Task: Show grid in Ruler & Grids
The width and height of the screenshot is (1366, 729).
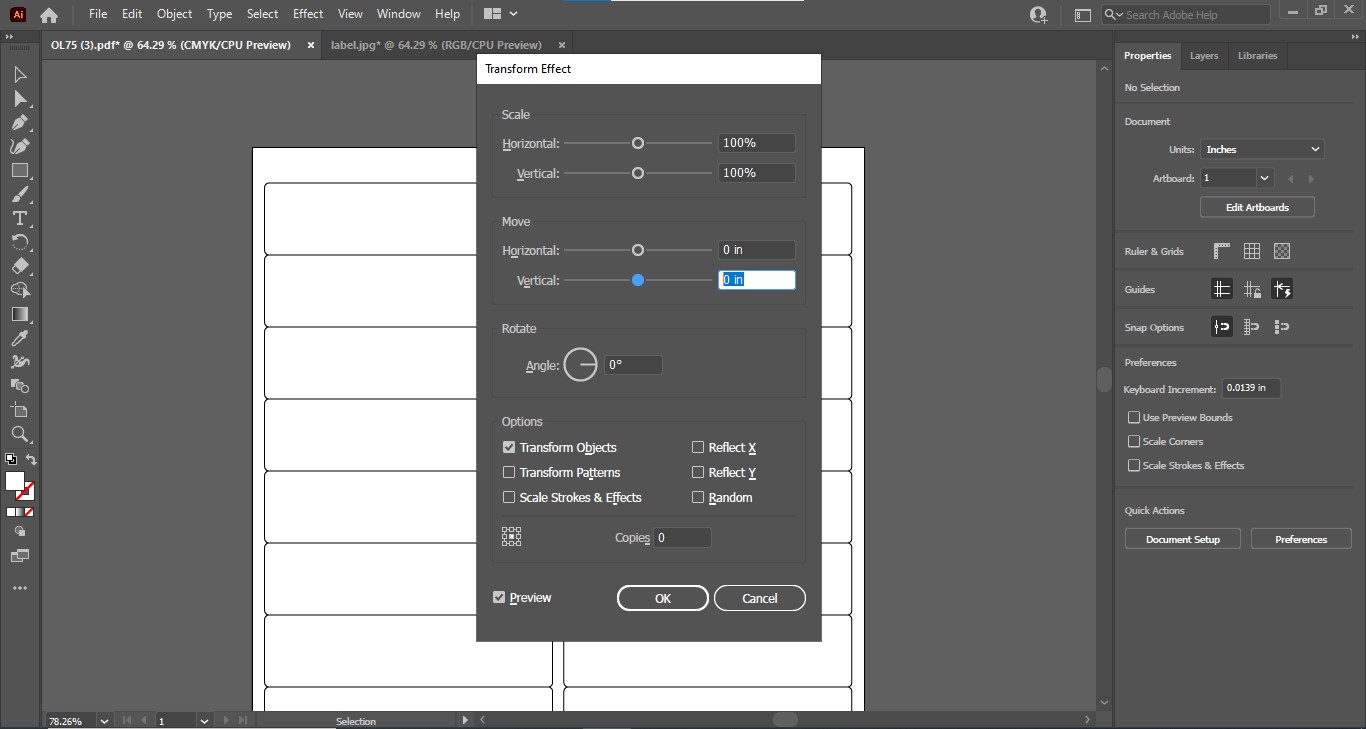Action: click(1252, 251)
